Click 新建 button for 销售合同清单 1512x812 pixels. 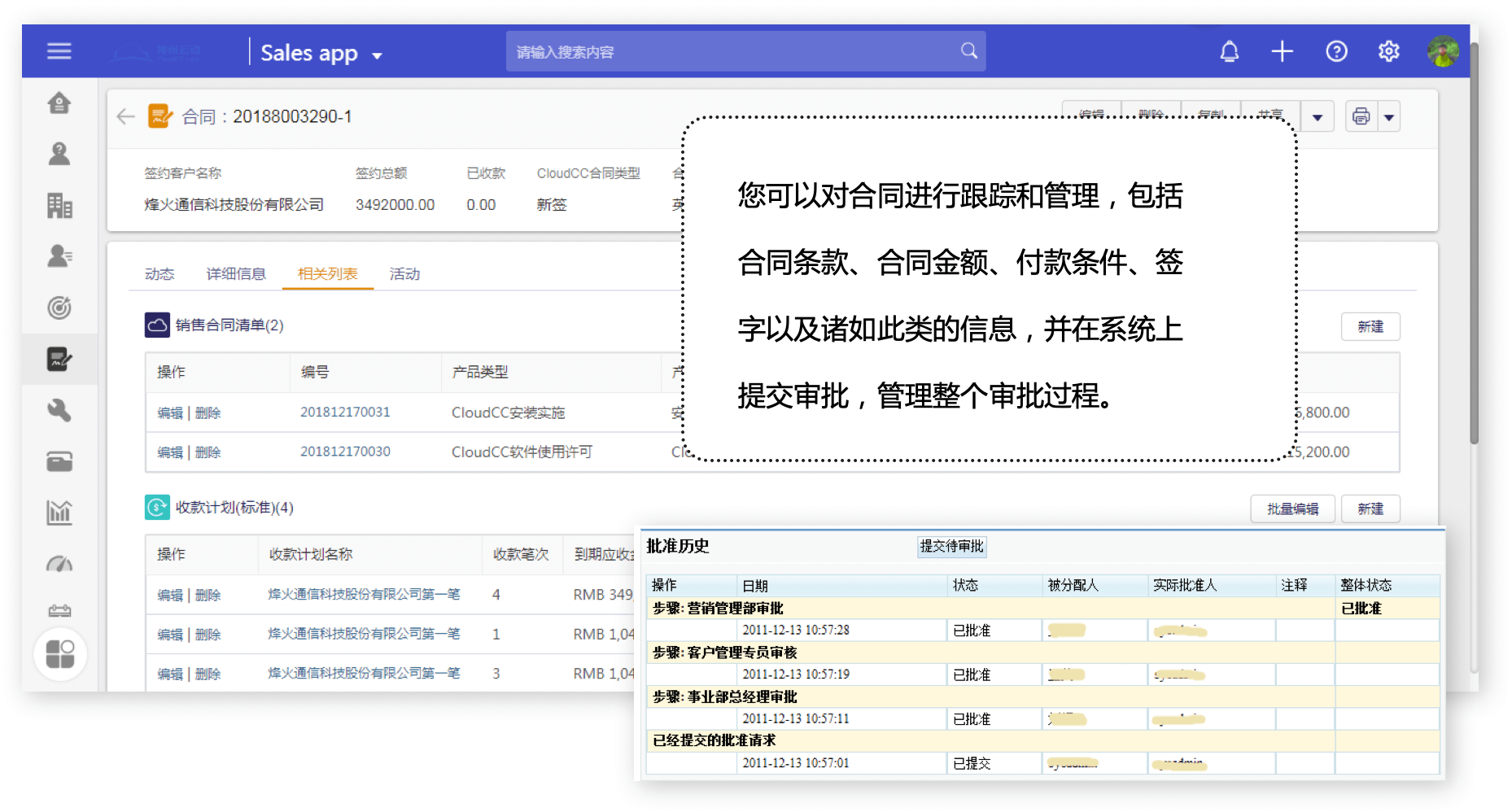(x=1370, y=326)
